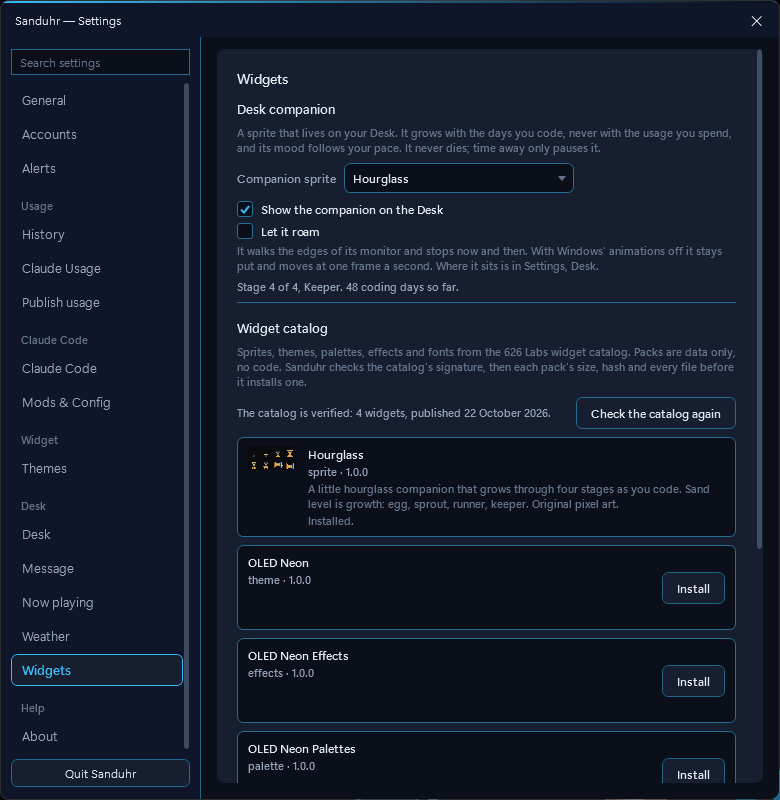
Task: Install the OLED Neon theme
Action: pos(693,588)
